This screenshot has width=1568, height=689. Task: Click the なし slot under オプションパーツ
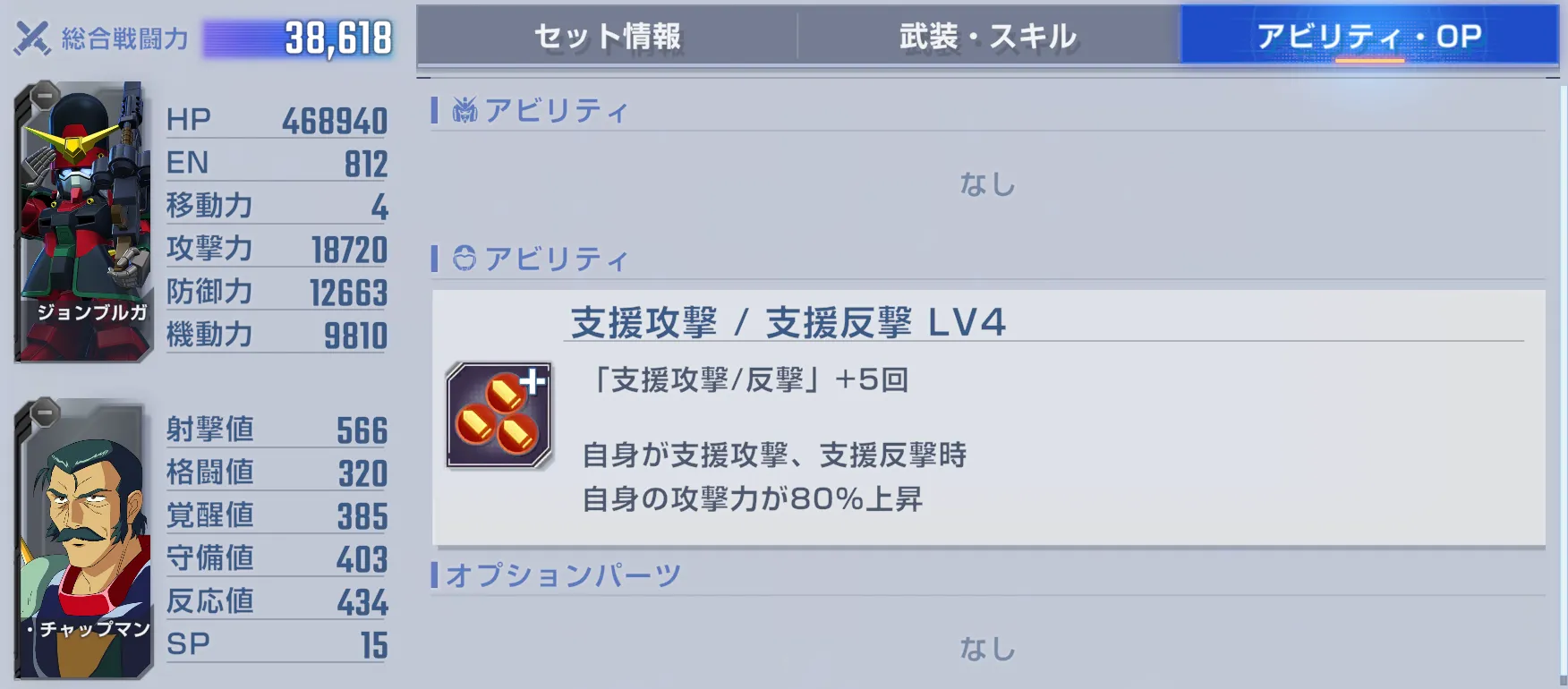[x=988, y=649]
